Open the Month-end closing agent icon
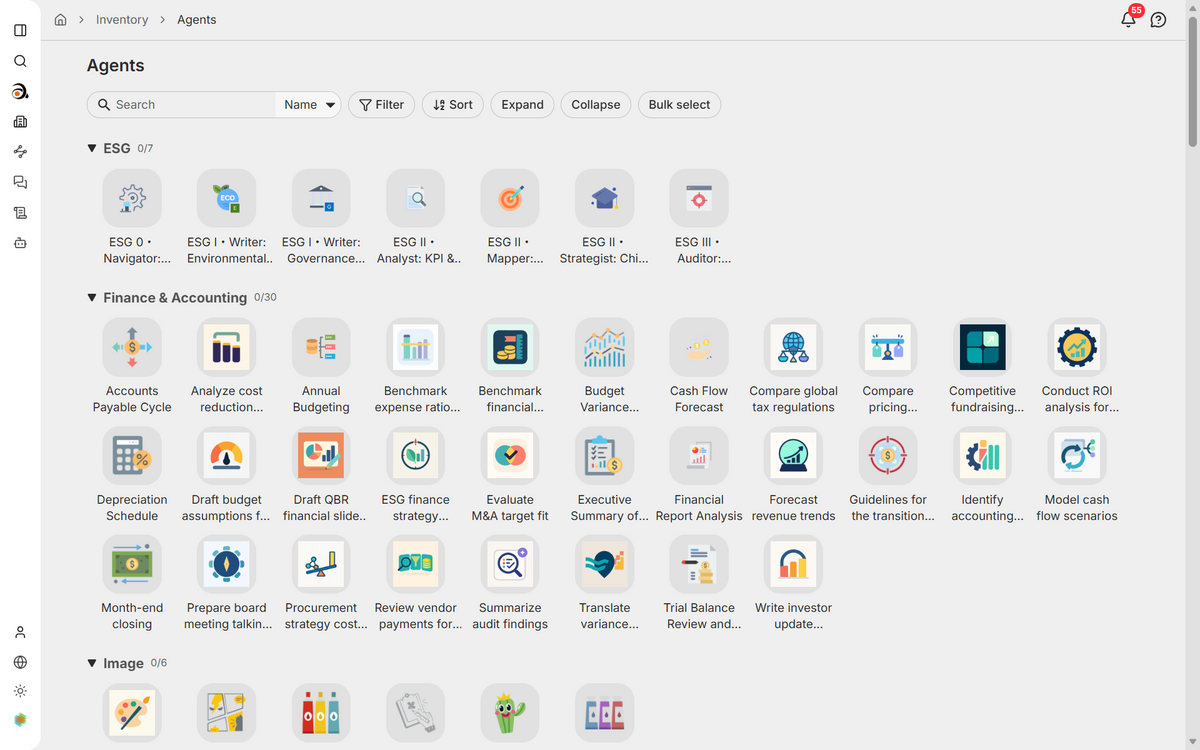Screen dimensions: 1200x750 [x=132, y=564]
